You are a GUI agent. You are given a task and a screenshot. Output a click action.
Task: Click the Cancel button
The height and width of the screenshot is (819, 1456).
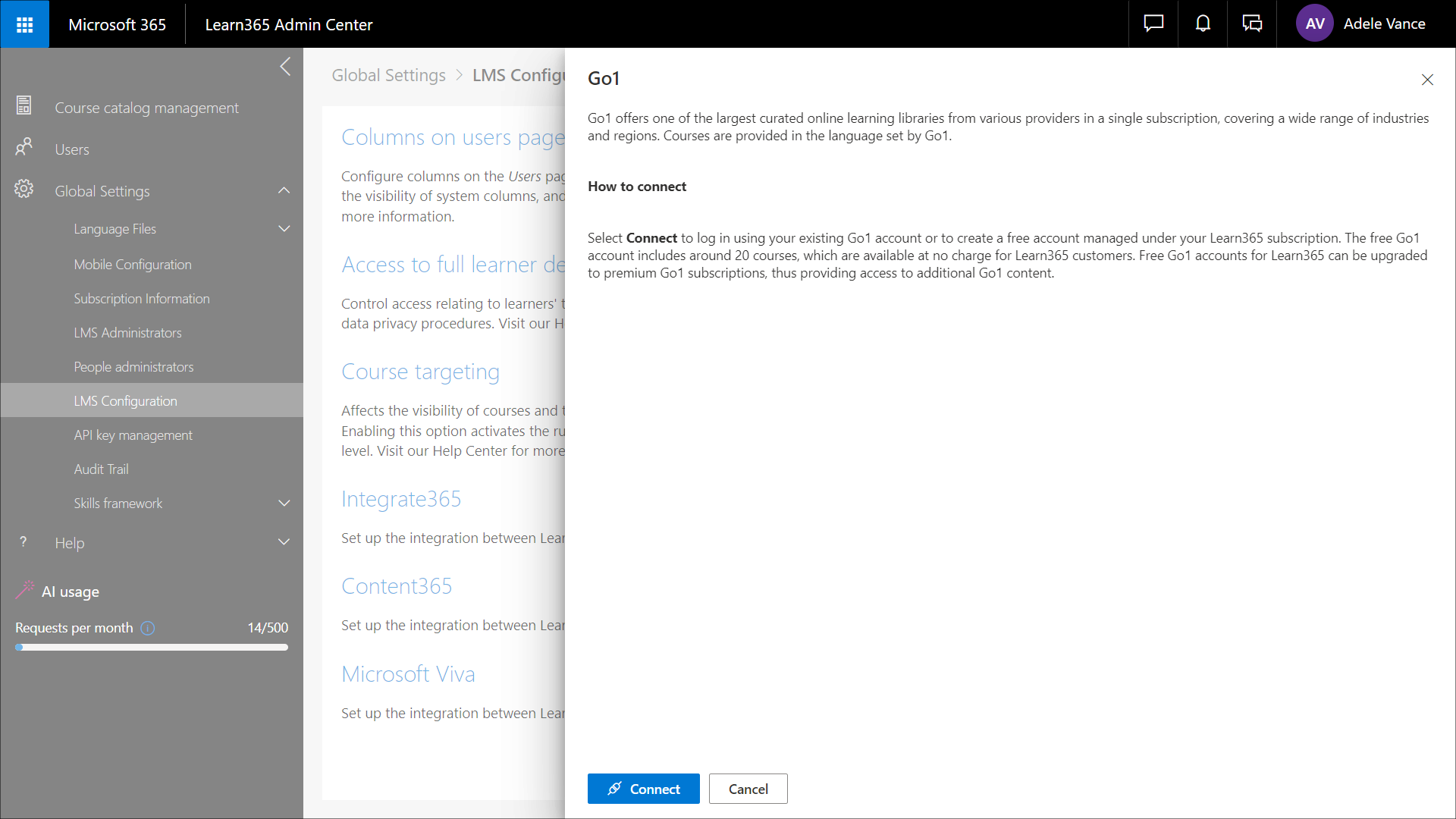[x=748, y=789]
